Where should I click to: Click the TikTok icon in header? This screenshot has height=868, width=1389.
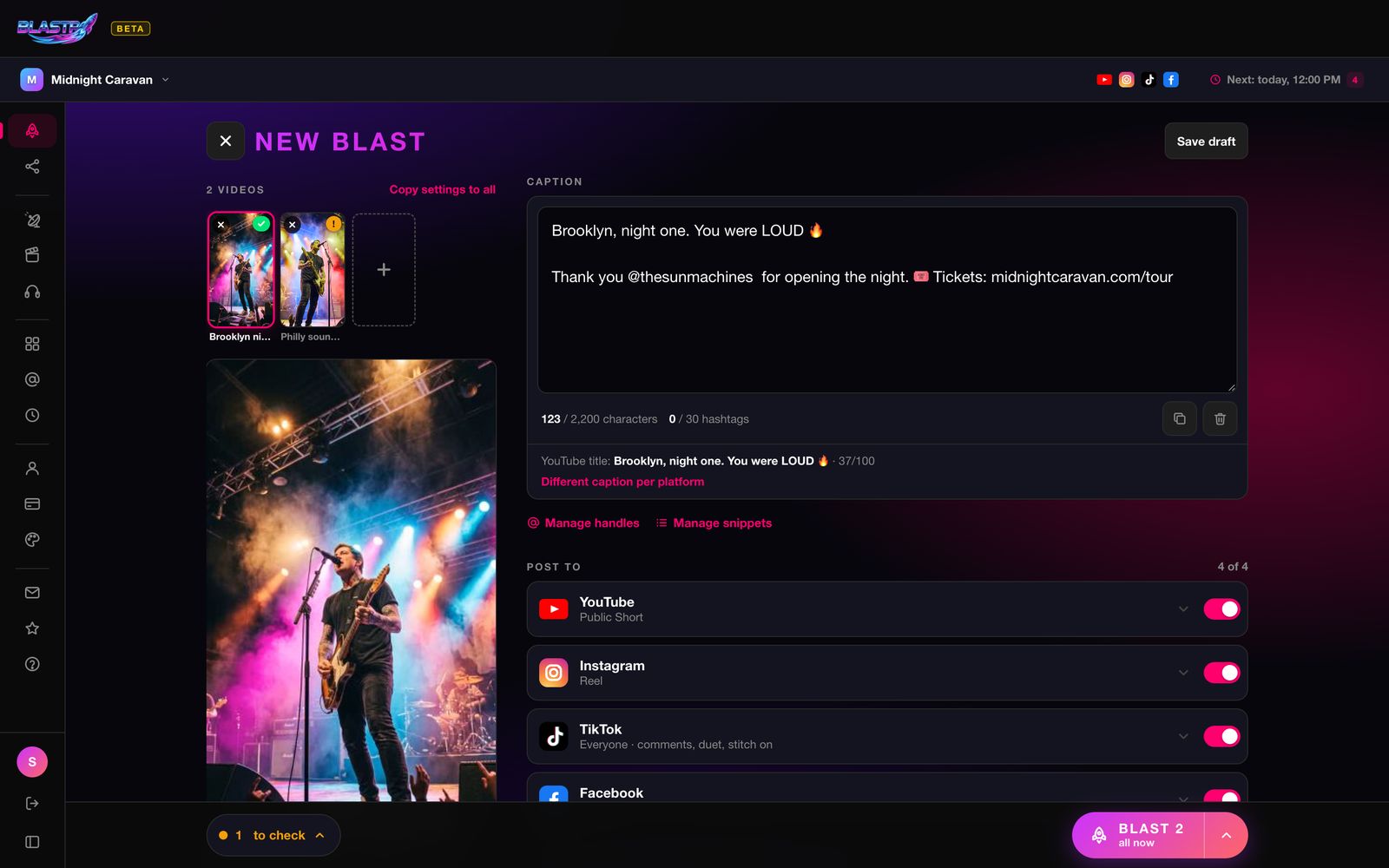point(1149,80)
